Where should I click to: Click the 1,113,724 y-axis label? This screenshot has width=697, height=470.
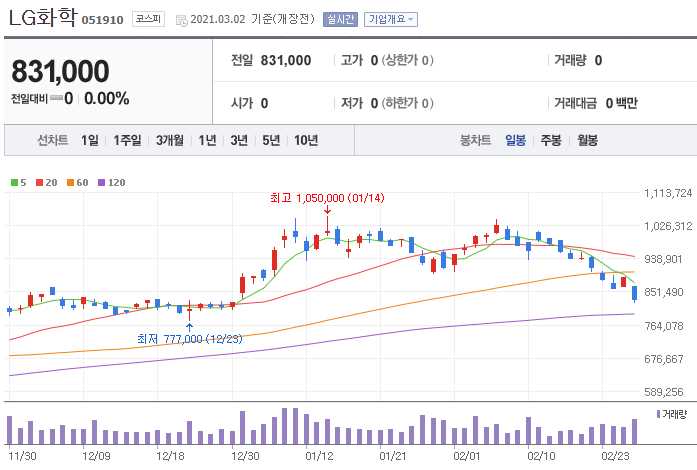pyautogui.click(x=668, y=193)
